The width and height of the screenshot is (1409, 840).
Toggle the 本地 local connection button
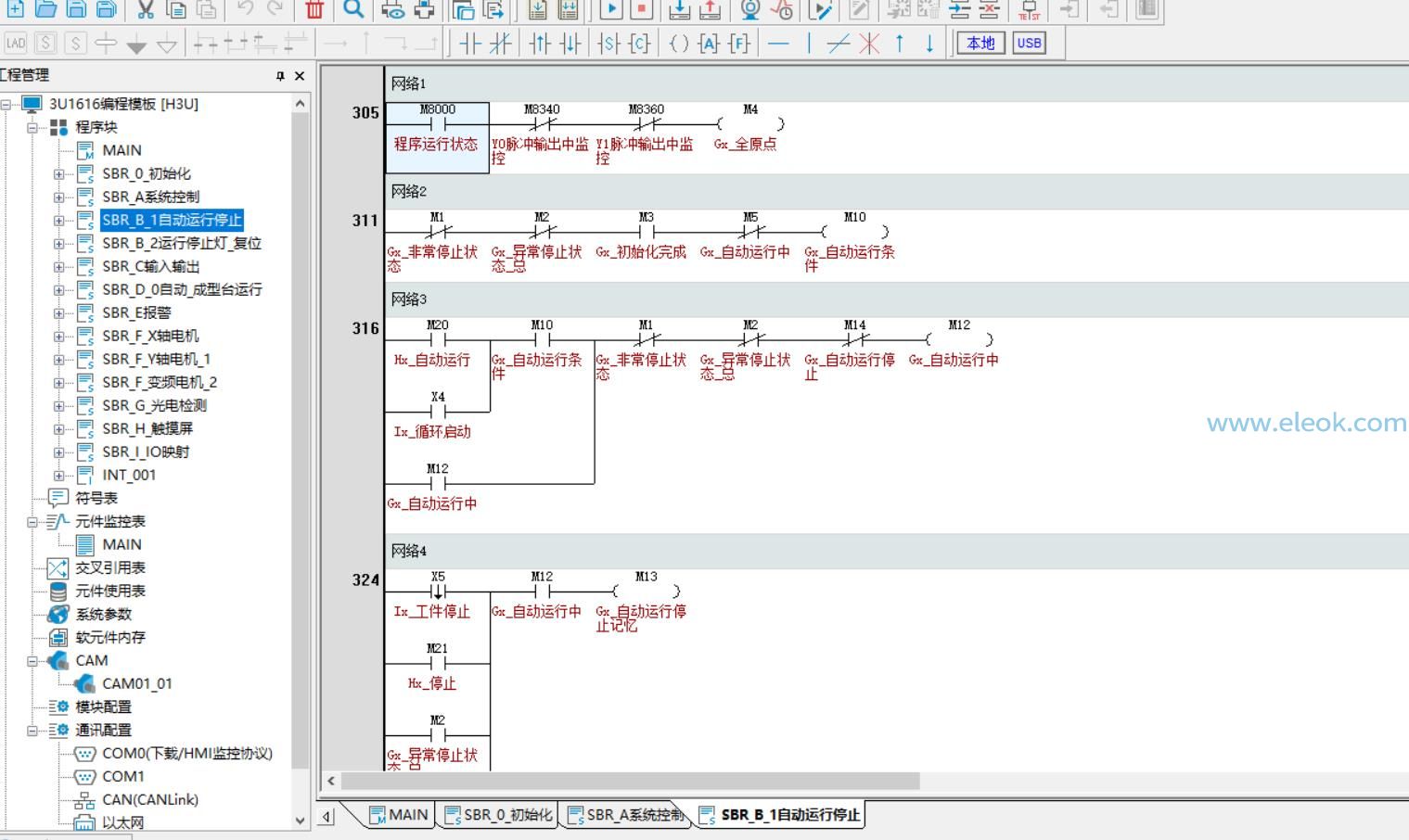(x=980, y=43)
